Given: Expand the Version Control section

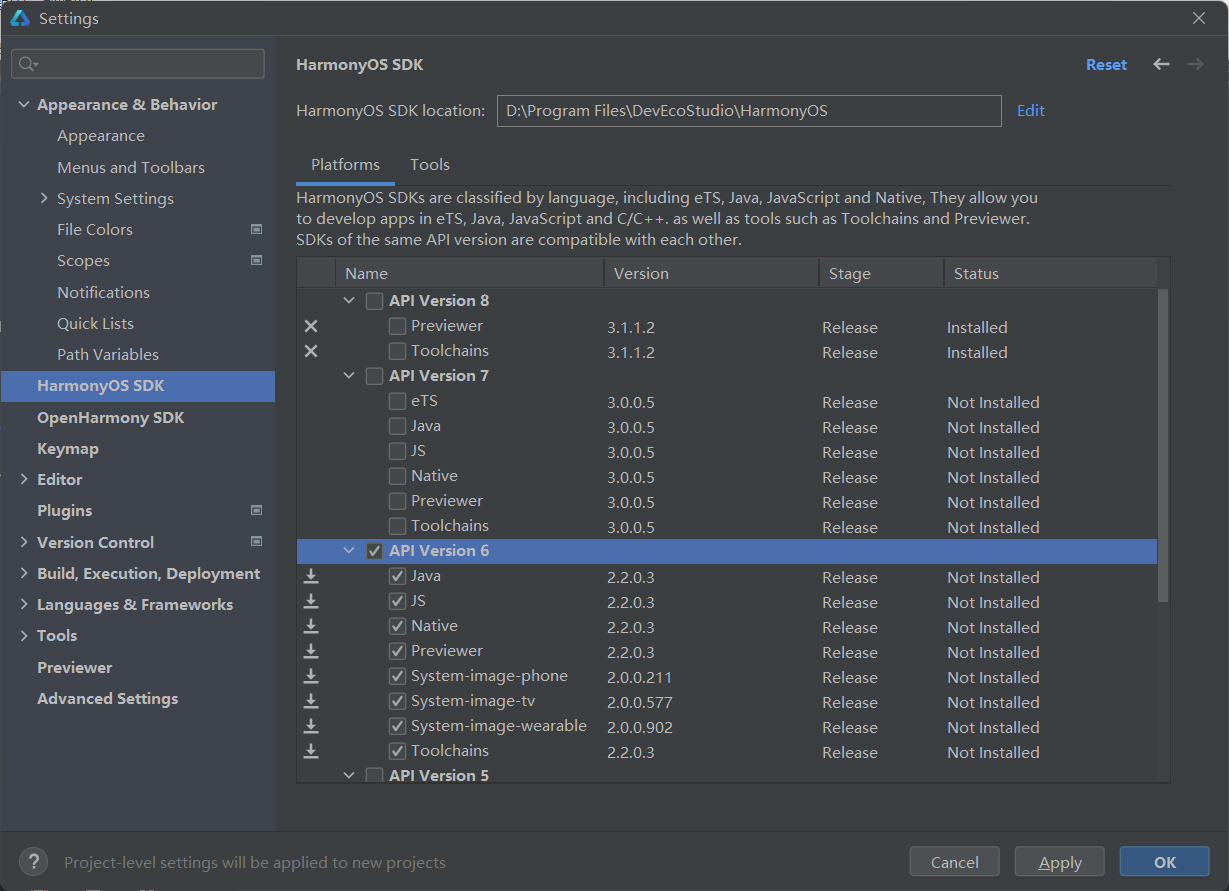Looking at the screenshot, I should click(24, 542).
